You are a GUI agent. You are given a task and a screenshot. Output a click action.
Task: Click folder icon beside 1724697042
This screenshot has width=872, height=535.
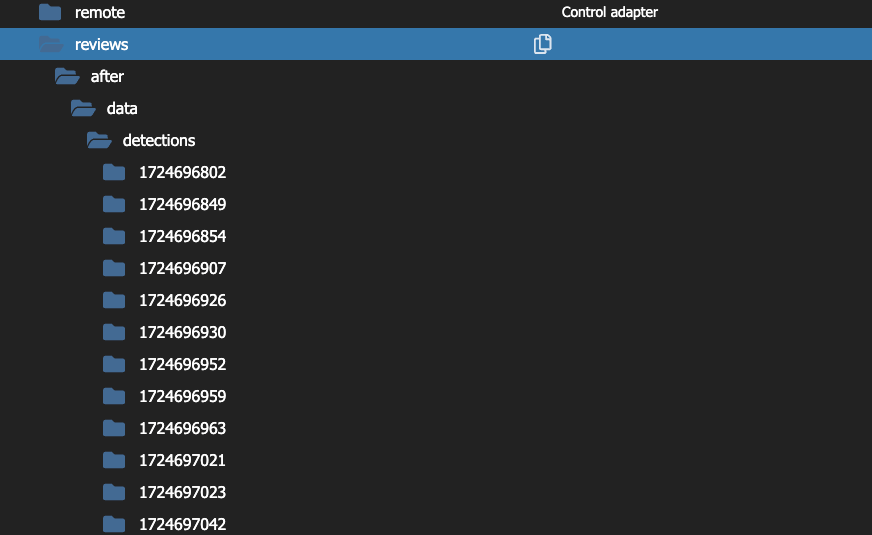114,524
